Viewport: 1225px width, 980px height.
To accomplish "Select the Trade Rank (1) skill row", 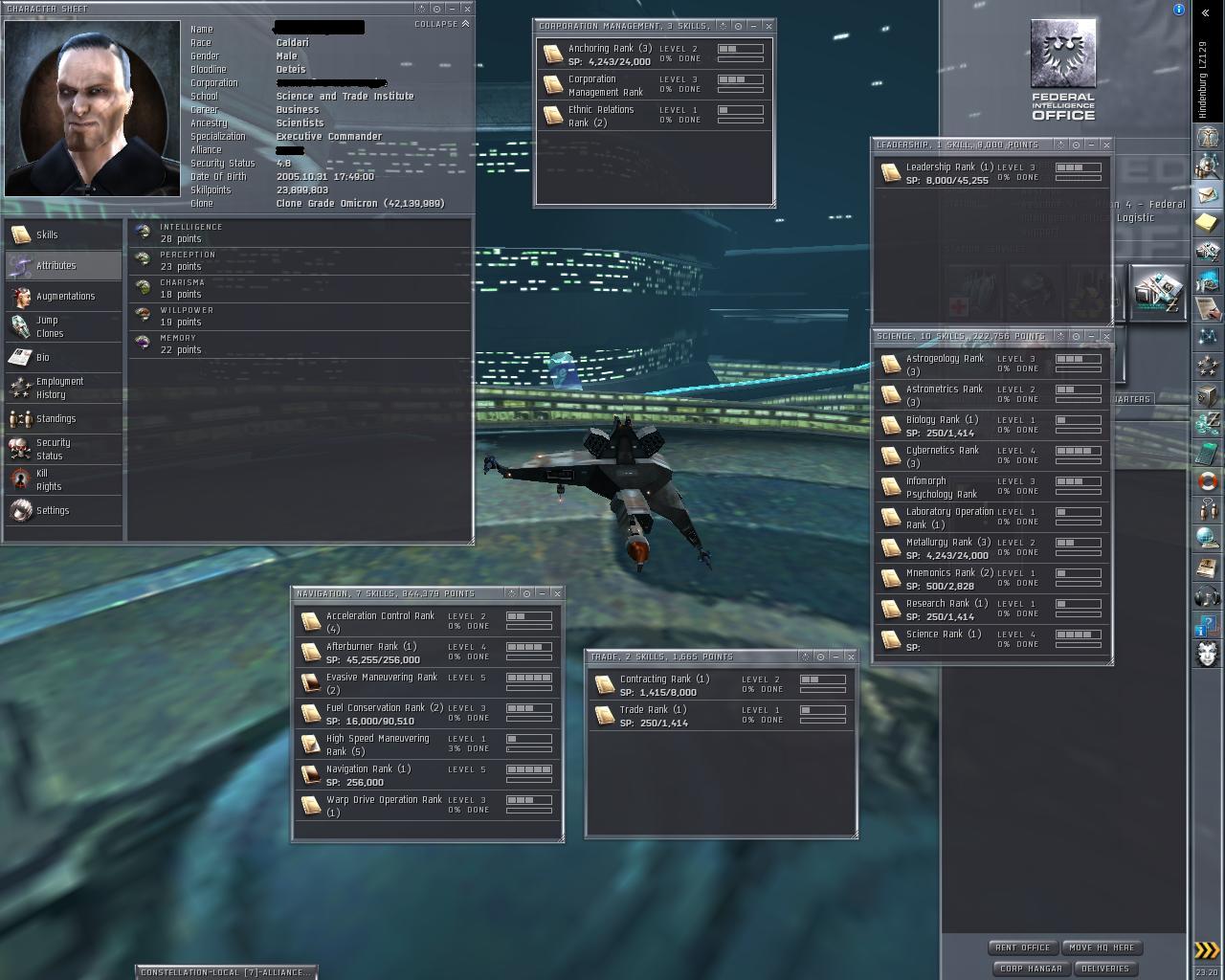I will click(721, 716).
